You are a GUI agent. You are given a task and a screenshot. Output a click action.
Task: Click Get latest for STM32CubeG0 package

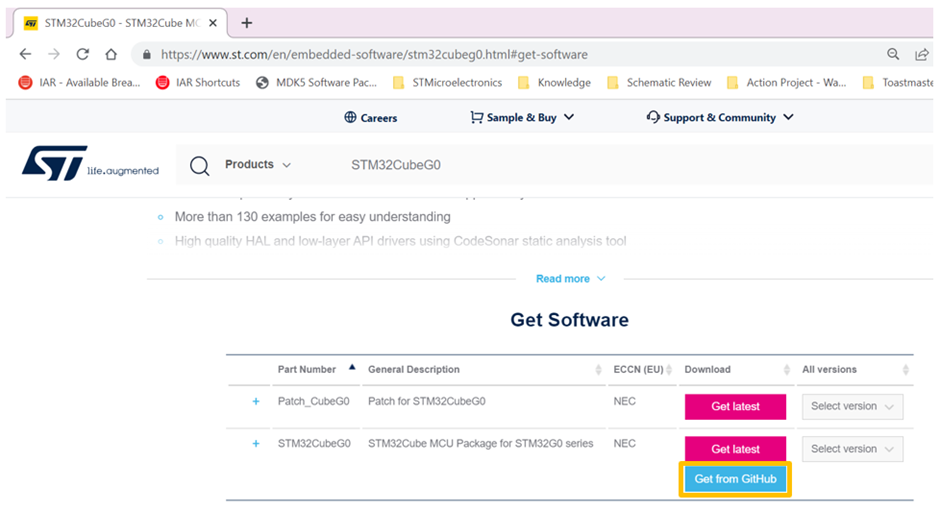click(x=736, y=449)
